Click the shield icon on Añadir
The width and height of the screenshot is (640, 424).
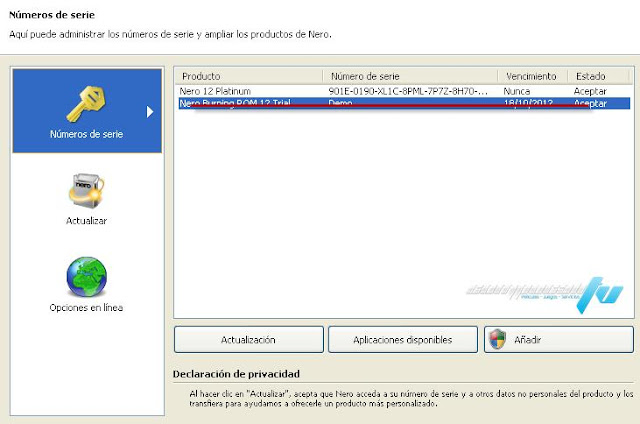pyautogui.click(x=498, y=340)
